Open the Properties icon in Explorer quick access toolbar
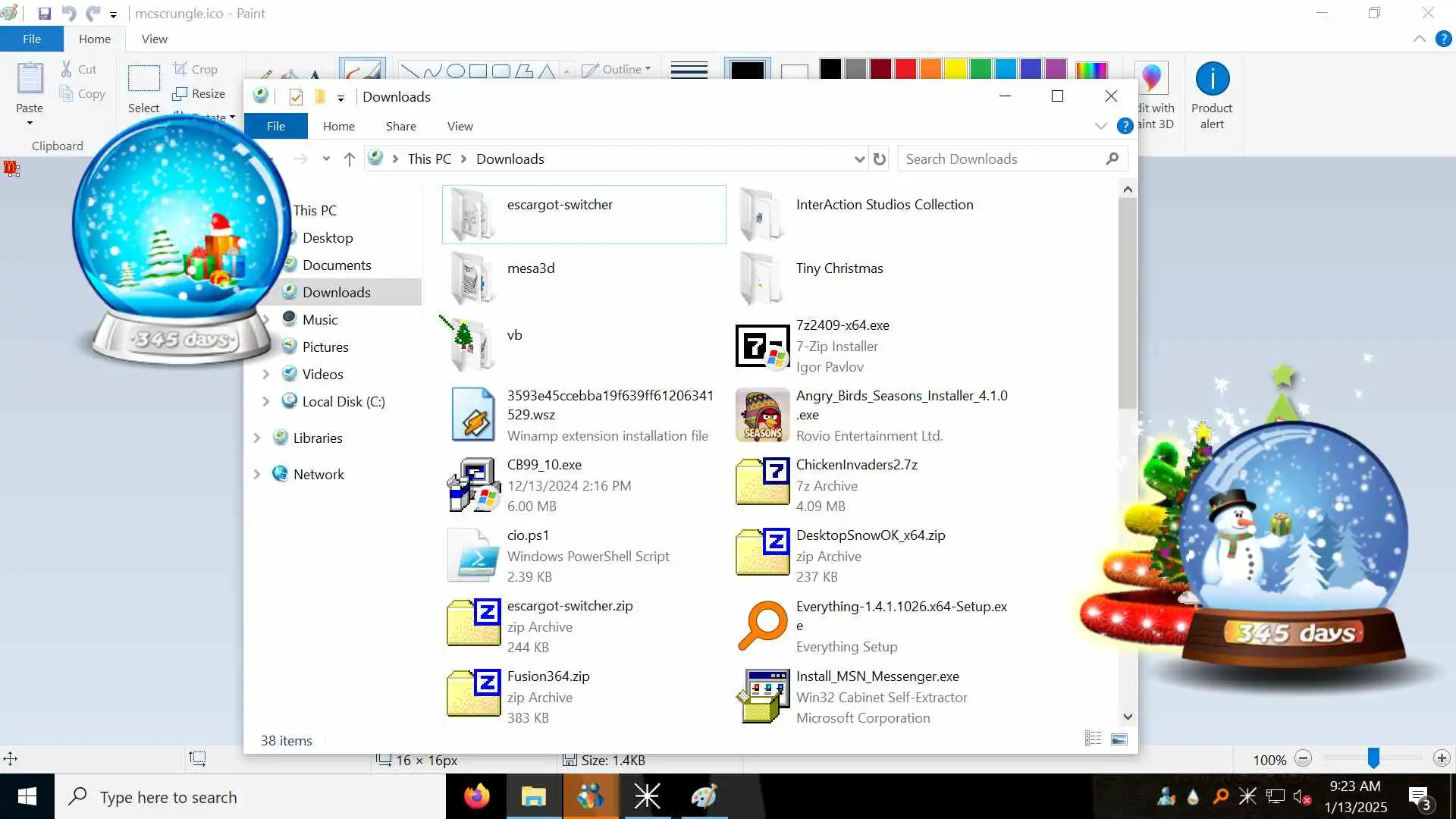Viewport: 1456px width, 819px height. (296, 97)
